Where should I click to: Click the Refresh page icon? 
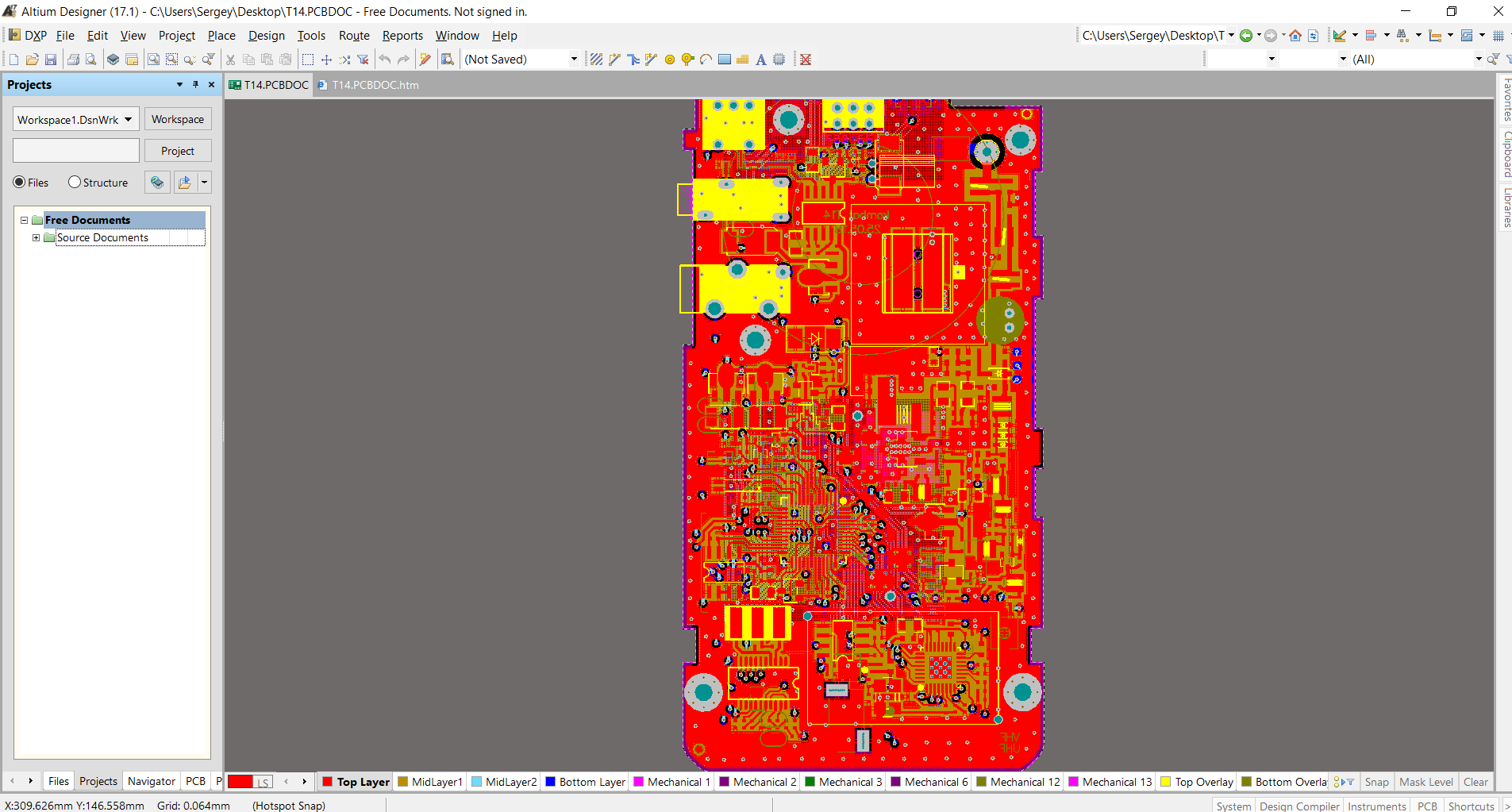pyautogui.click(x=1313, y=36)
